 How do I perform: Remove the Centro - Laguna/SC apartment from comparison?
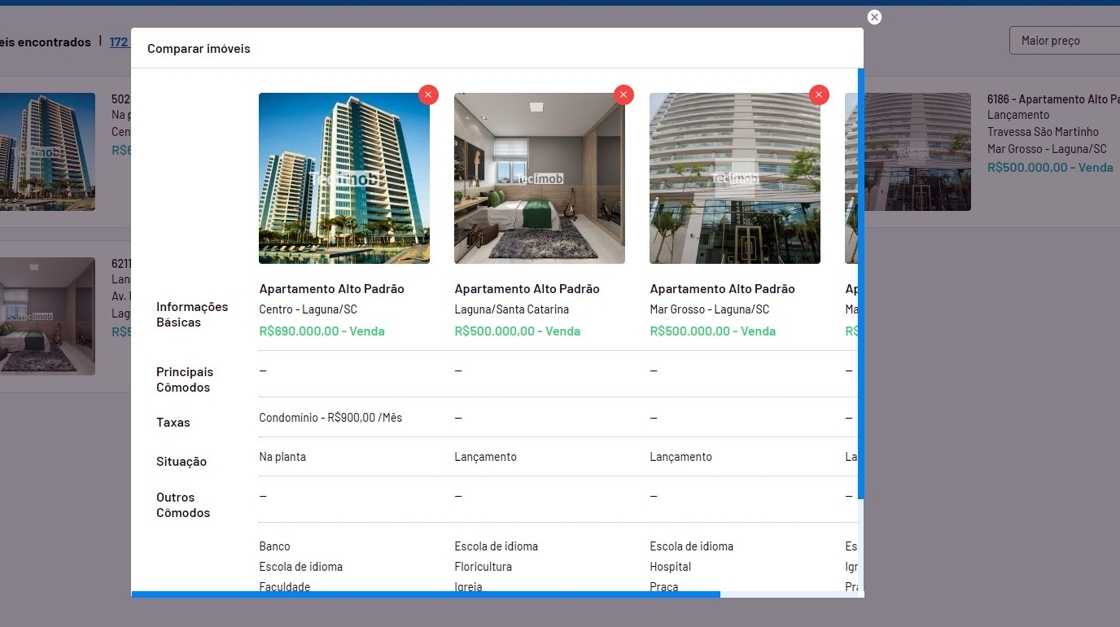[x=428, y=94]
